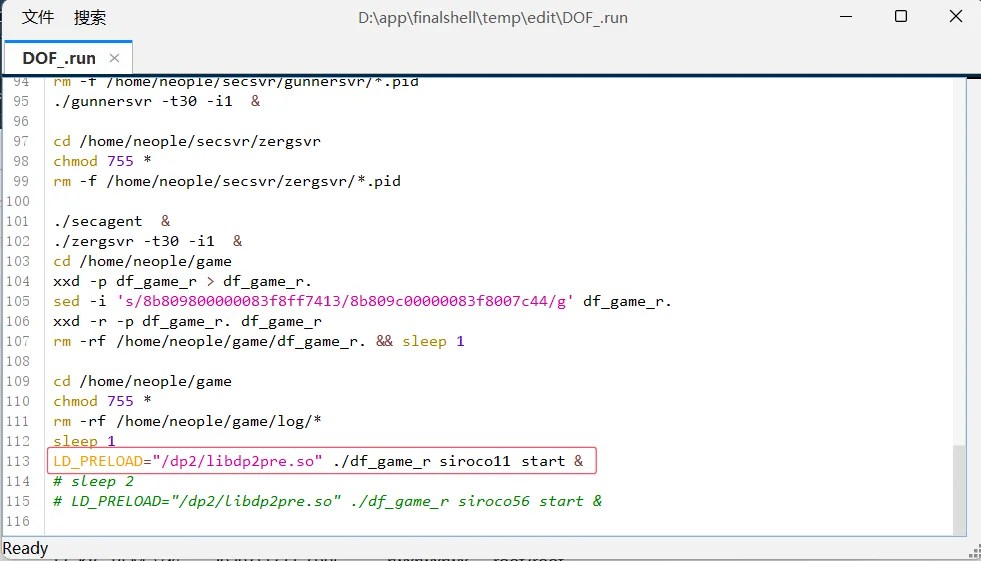The height and width of the screenshot is (561, 981).
Task: Click line number 113 in gutter
Action: [x=18, y=462]
